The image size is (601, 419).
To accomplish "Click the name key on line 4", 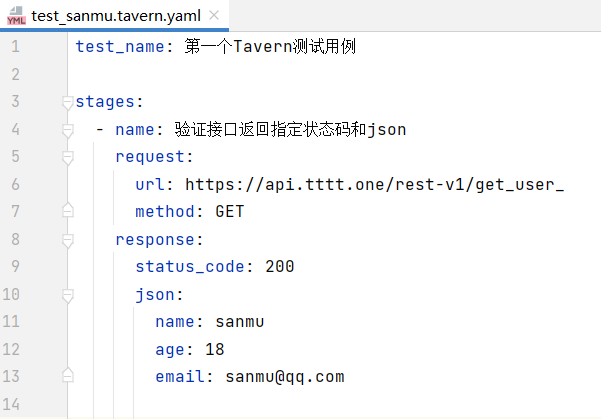I will pos(135,130).
